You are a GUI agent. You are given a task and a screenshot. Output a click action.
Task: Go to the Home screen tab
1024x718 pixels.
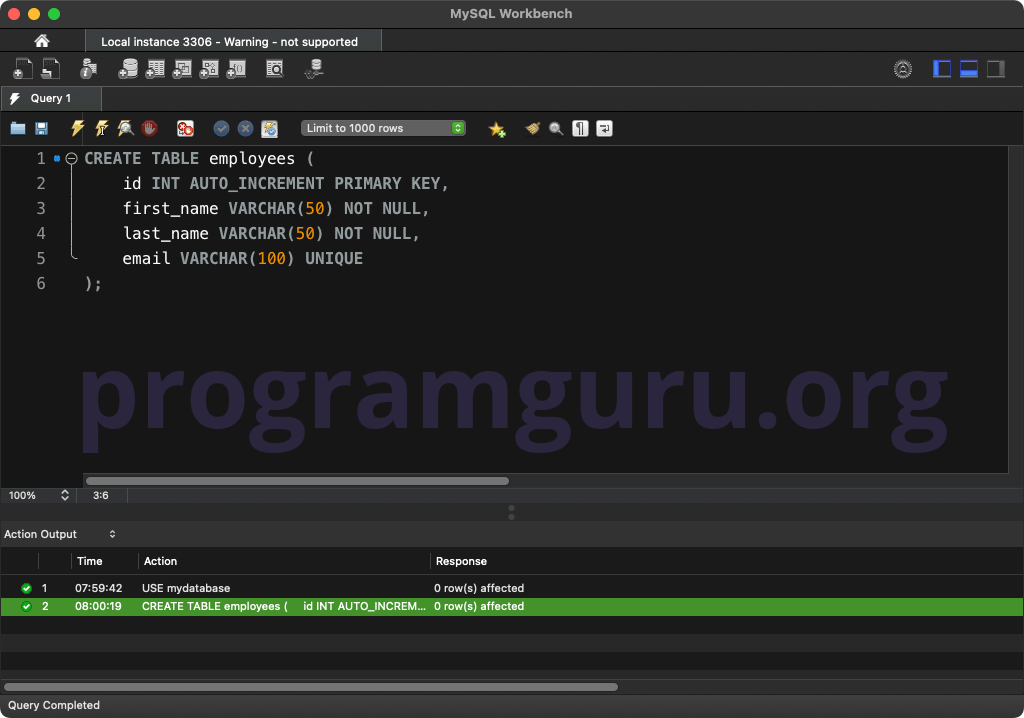click(42, 41)
